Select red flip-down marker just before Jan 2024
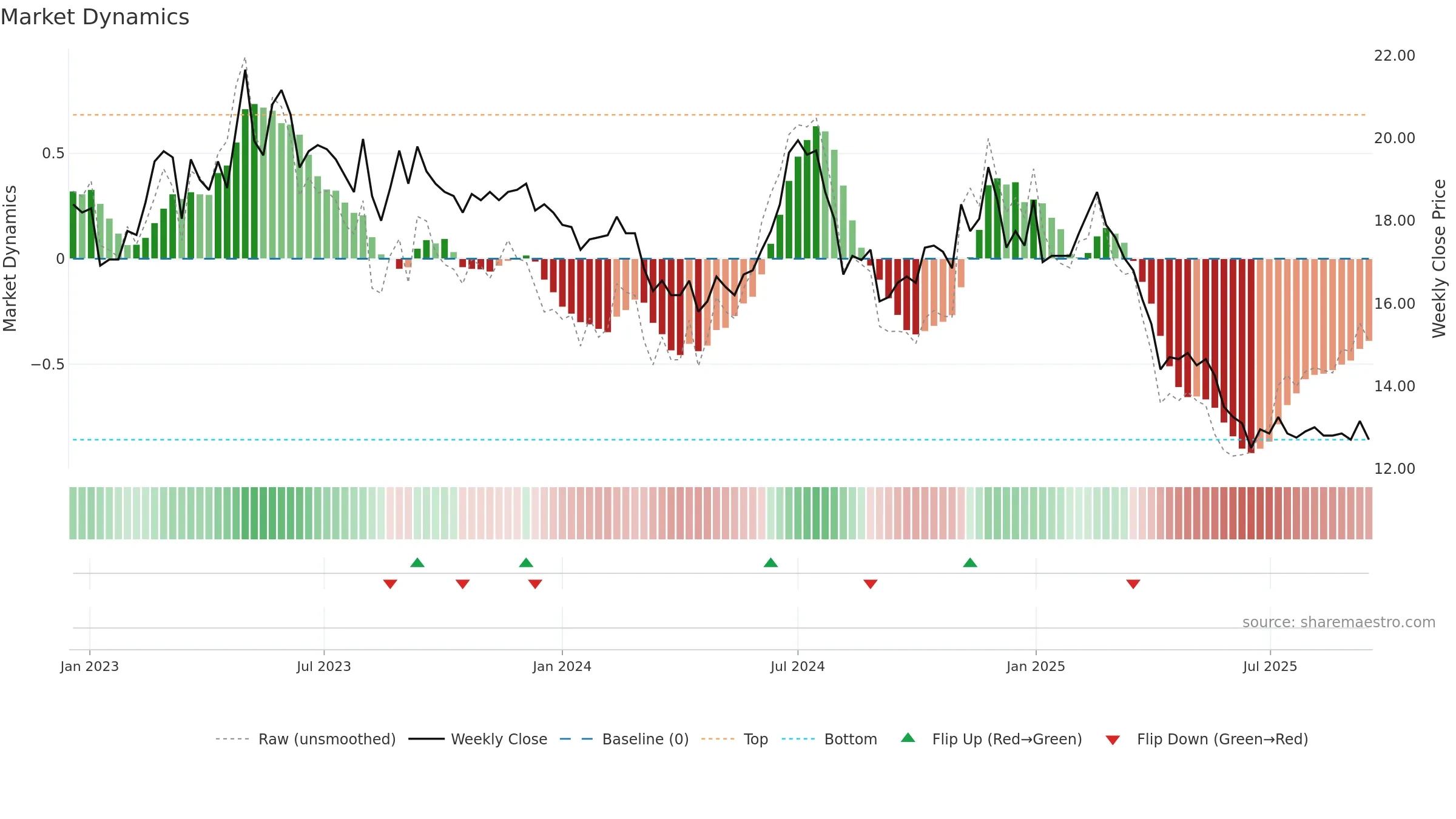Image resolution: width=1456 pixels, height=819 pixels. coord(535,584)
